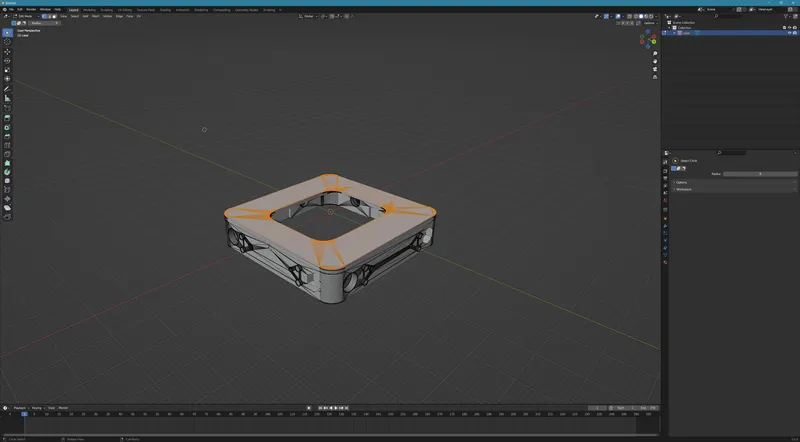The image size is (800, 442).
Task: Click the viewport zoom magnifier icon
Action: tap(655, 54)
